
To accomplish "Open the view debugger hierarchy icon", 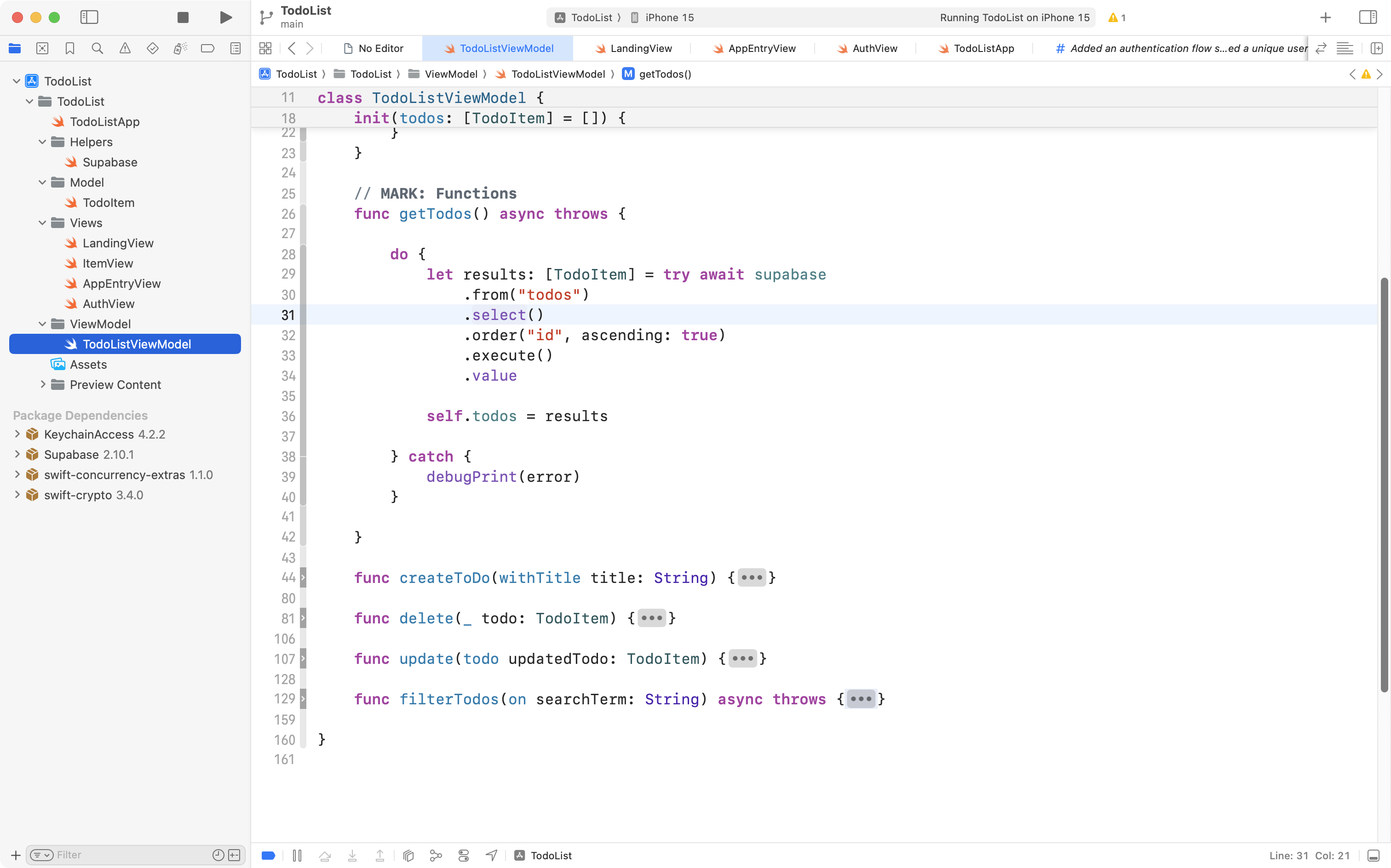I will (x=408, y=856).
